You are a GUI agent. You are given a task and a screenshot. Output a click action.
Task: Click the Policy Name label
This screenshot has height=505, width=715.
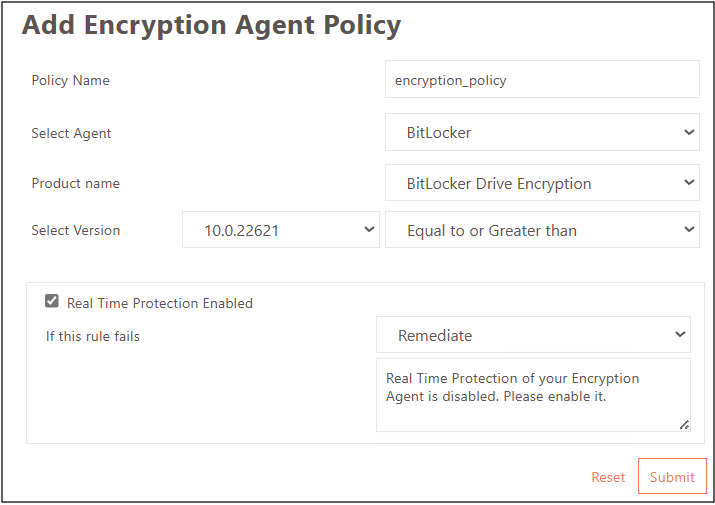[71, 80]
